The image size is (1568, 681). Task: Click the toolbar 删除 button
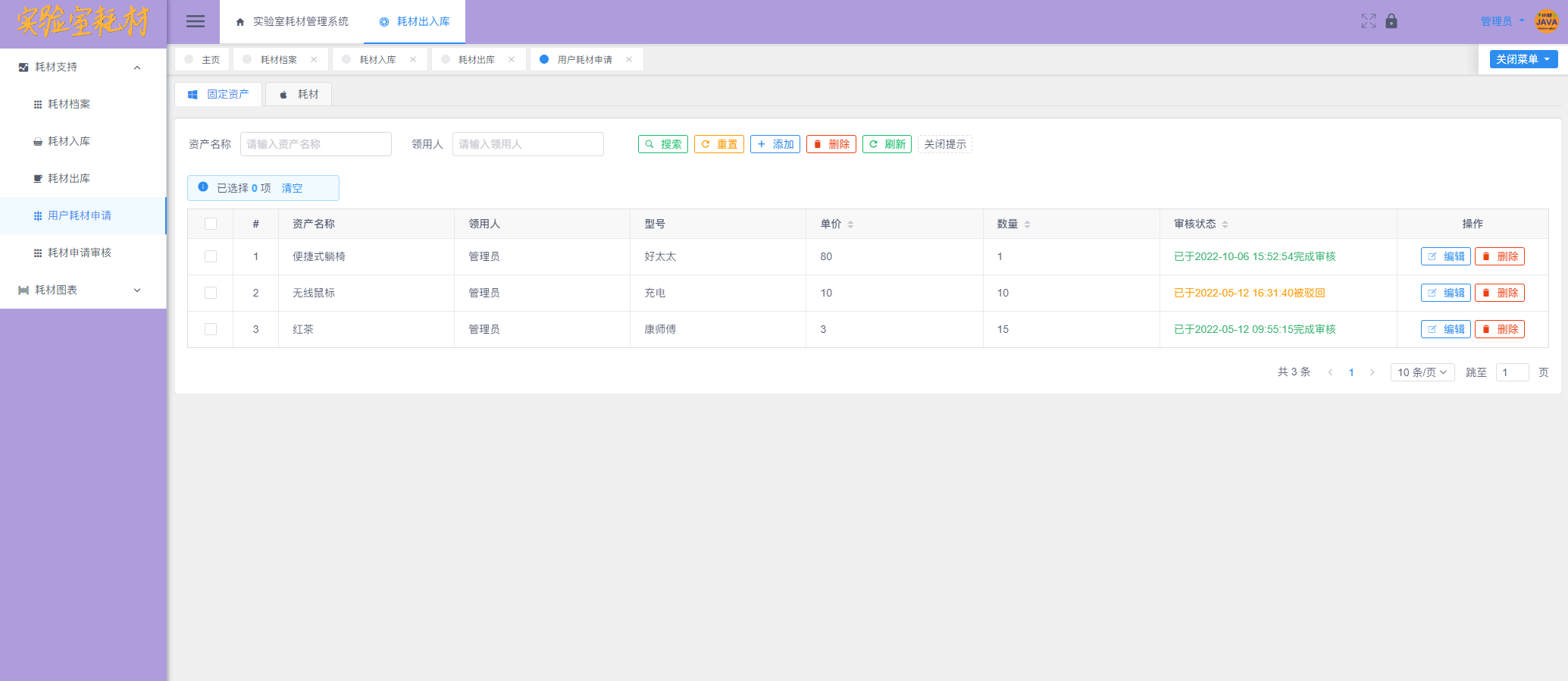(831, 144)
